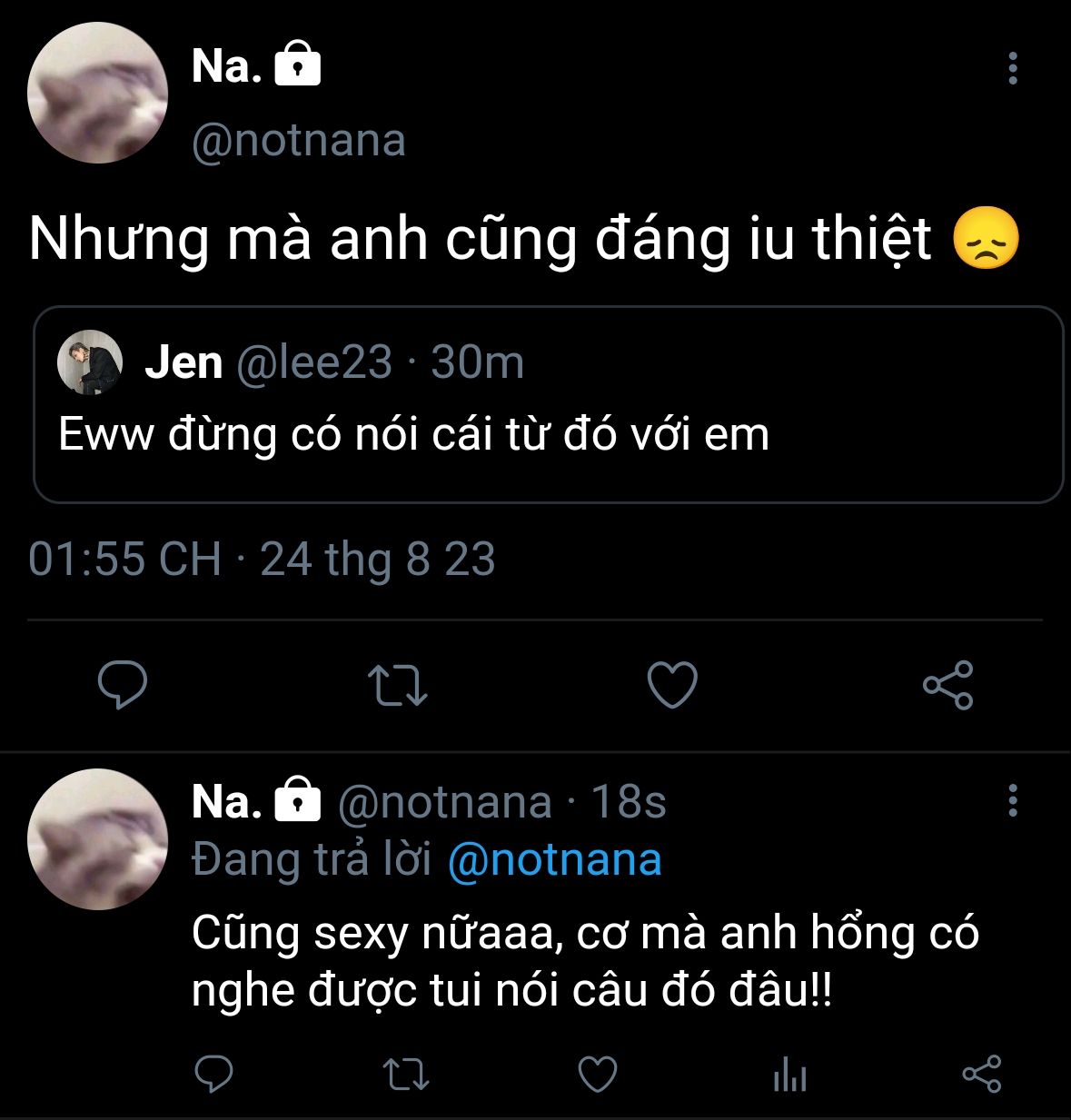Open reply comment on second tweet
Screen dimensions: 1071x1120
pos(214,1075)
